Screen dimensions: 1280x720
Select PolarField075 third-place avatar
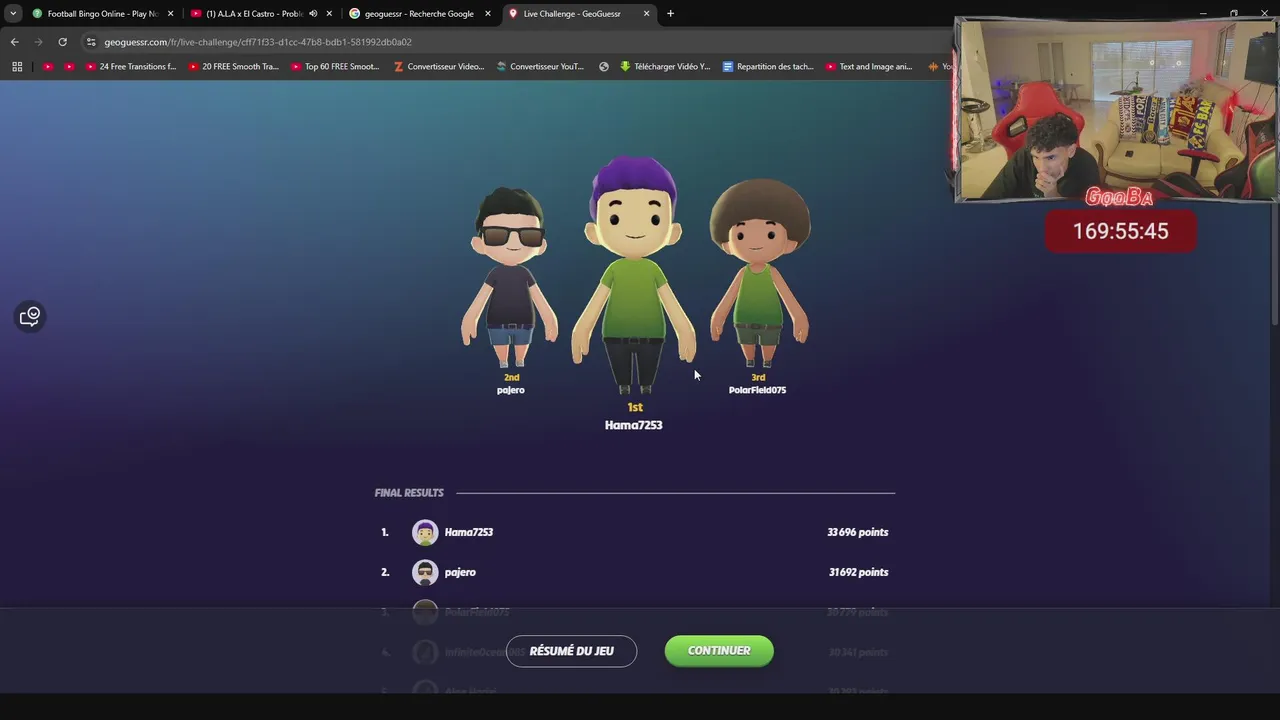[759, 275]
